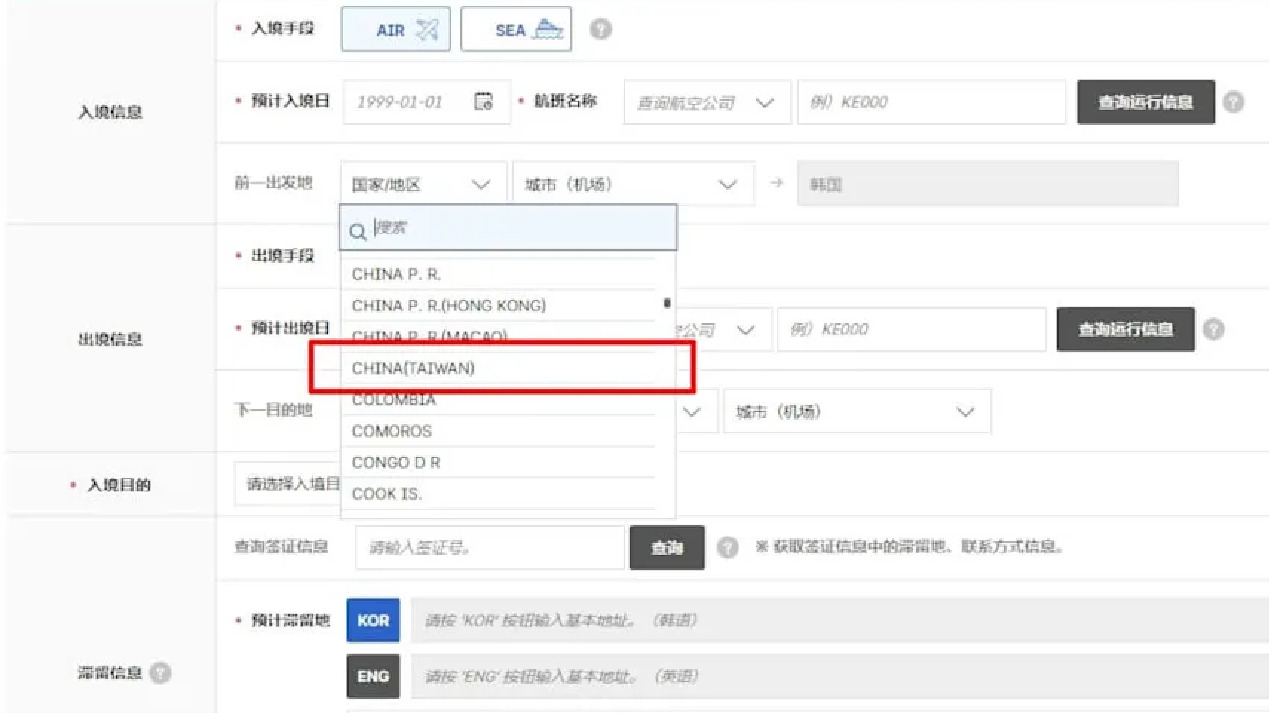Viewport: 1269px width, 713px height.
Task: Select CHINA P. R. from country list
Action: point(397,274)
